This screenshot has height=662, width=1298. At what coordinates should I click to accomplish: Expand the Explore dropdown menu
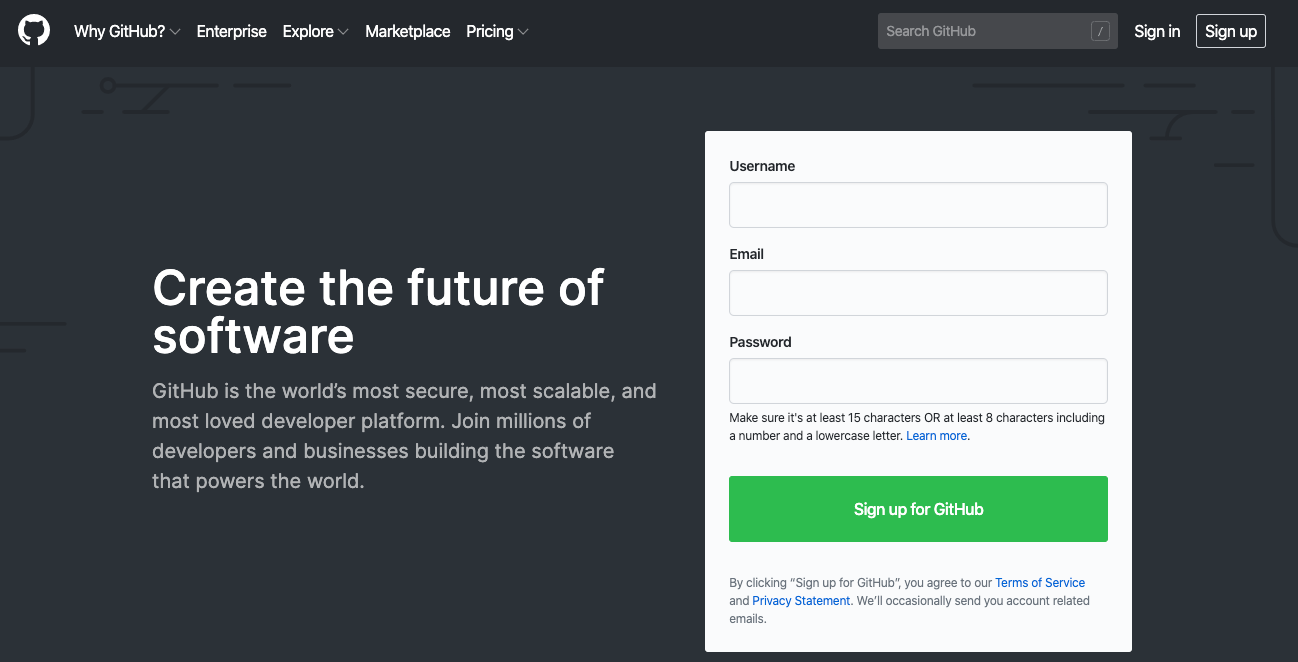(x=315, y=31)
